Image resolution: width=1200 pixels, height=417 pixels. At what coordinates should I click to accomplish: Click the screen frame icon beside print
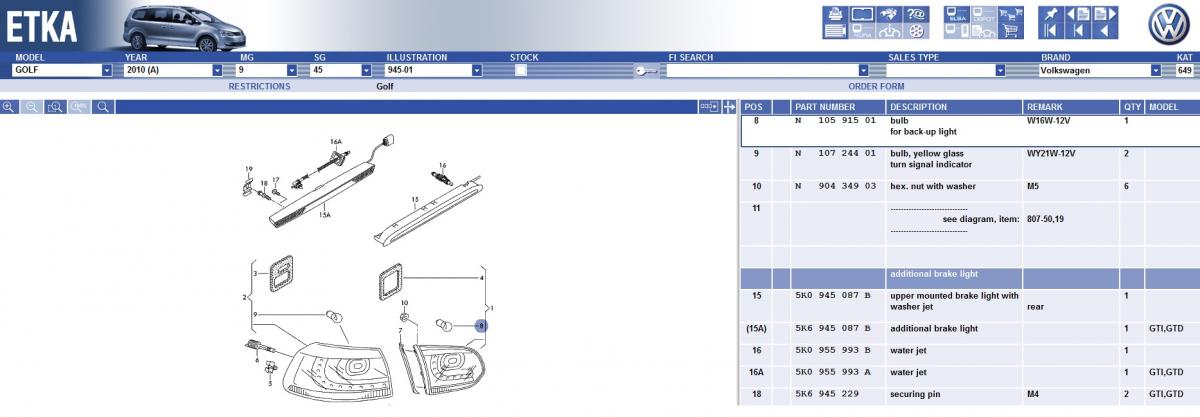pyautogui.click(x=862, y=14)
